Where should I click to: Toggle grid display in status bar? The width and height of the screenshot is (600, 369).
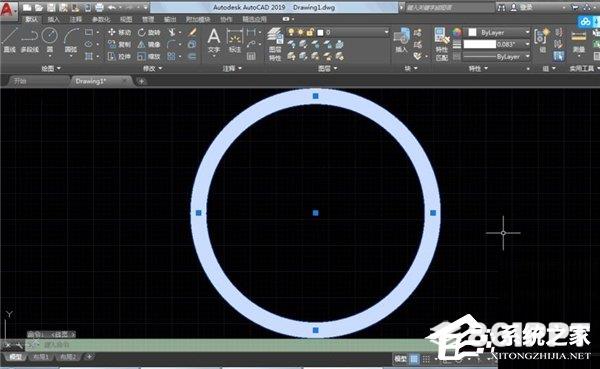pos(414,359)
